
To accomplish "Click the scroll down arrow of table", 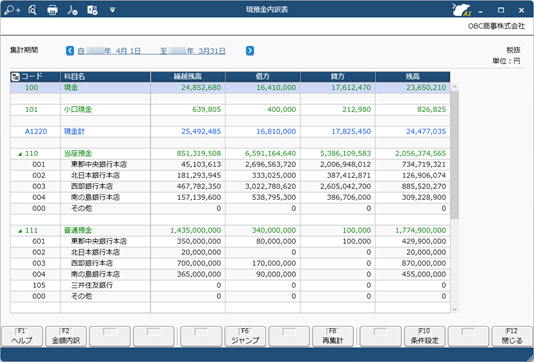I will click(x=454, y=309).
